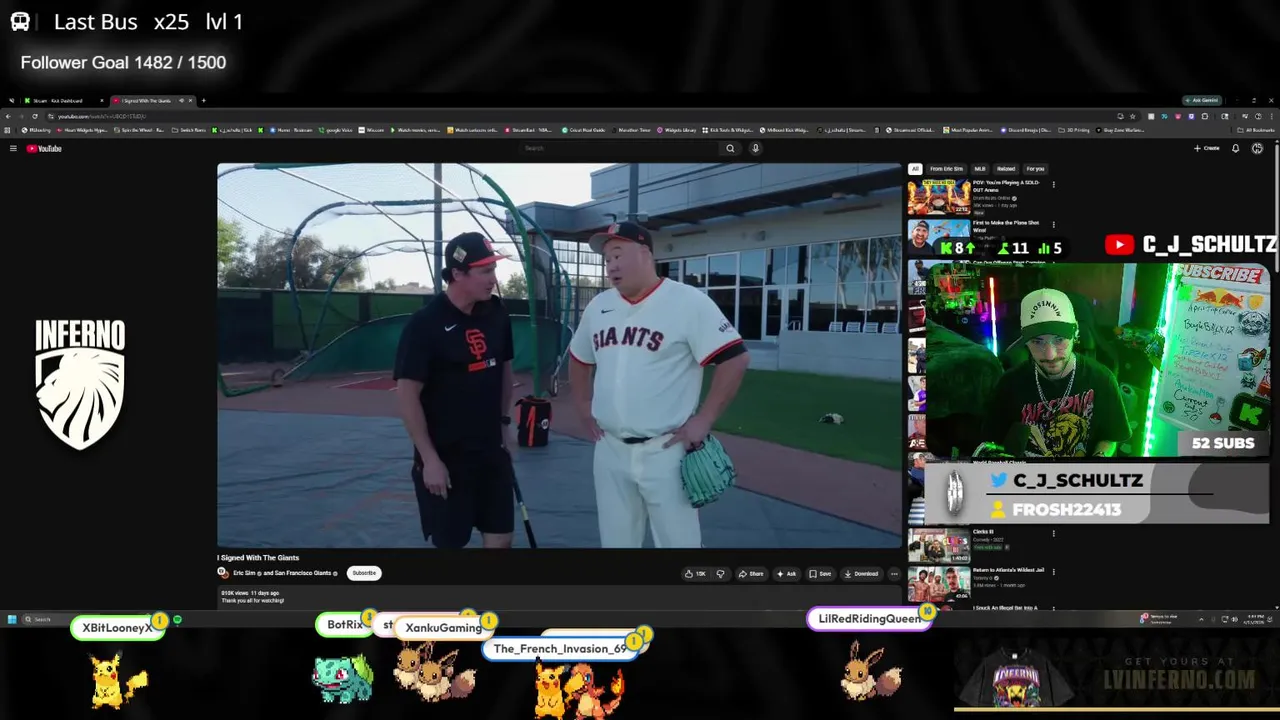The image size is (1280, 720).
Task: Click the video player to pause
Action: 559,355
